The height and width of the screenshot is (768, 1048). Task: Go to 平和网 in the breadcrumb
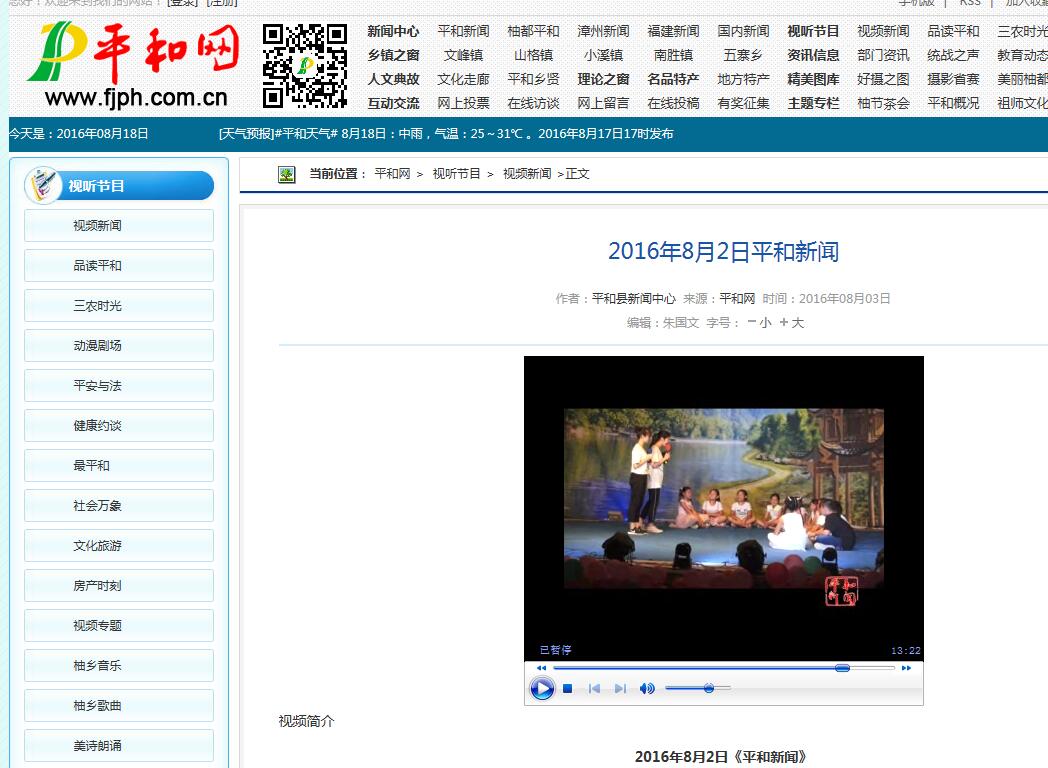392,174
